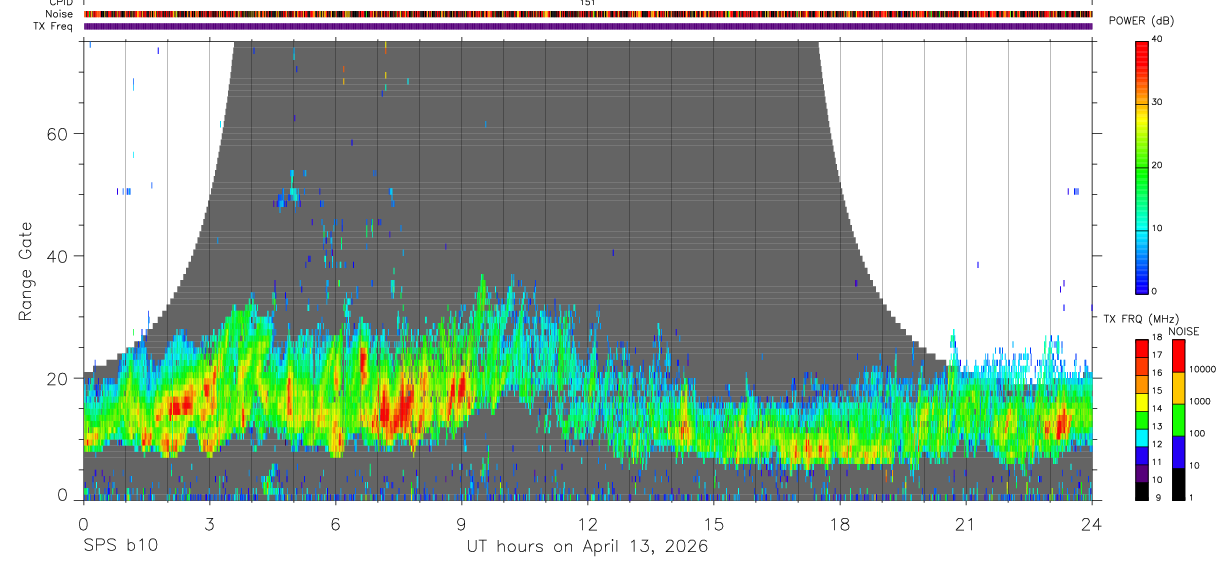Click the 0 dB label on power scale
Viewport: 1228px width, 567px height.
pyautogui.click(x=1155, y=291)
